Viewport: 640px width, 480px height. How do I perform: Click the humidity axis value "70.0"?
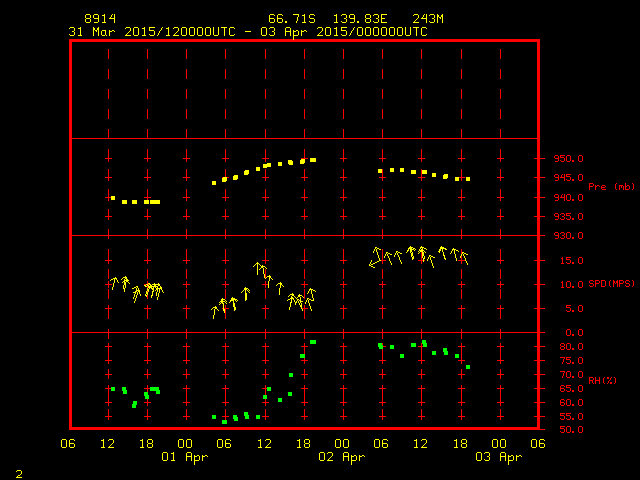click(571, 374)
